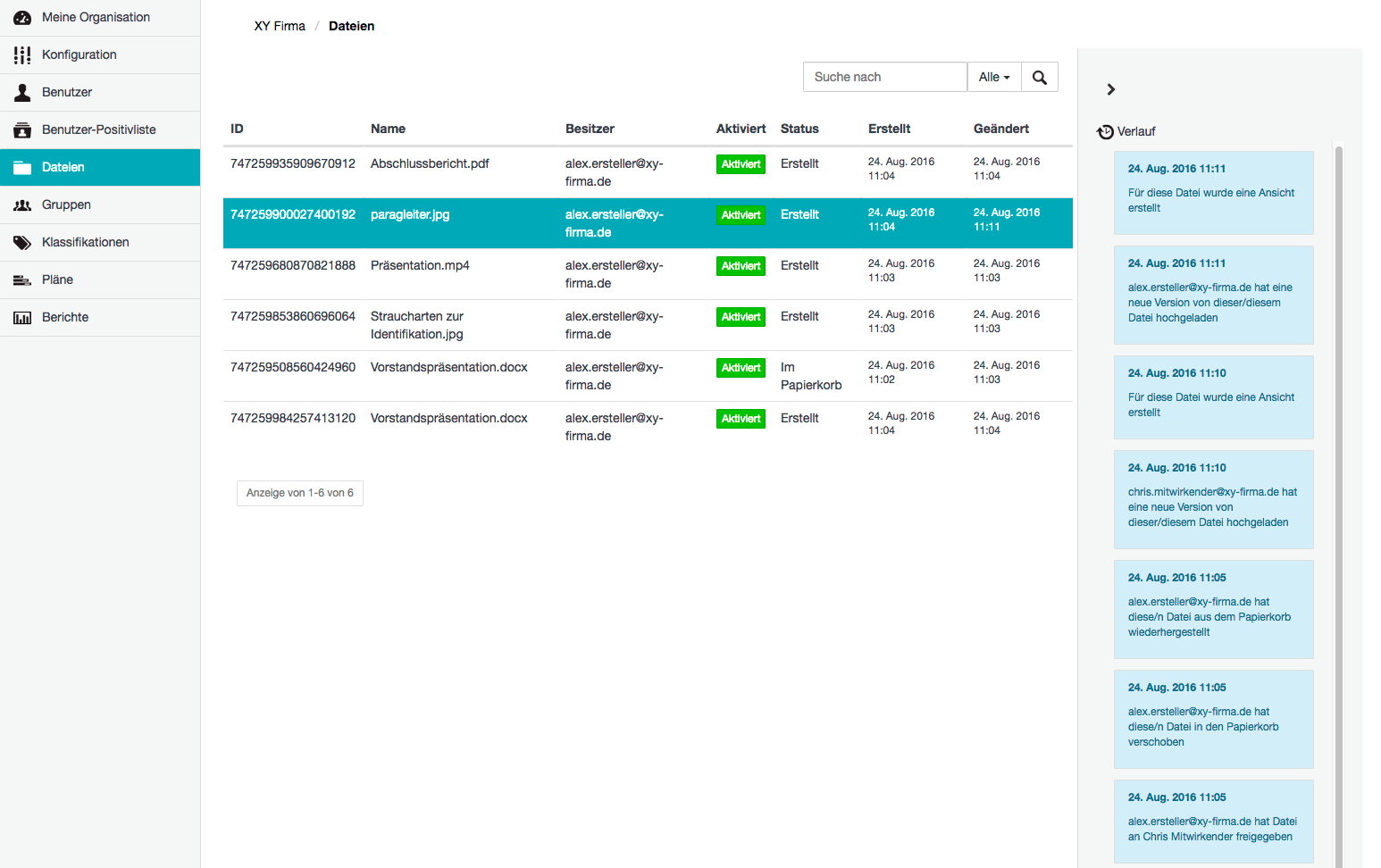Open the Konfiguration menu item
Screen dimensions: 1381x868
100,55
